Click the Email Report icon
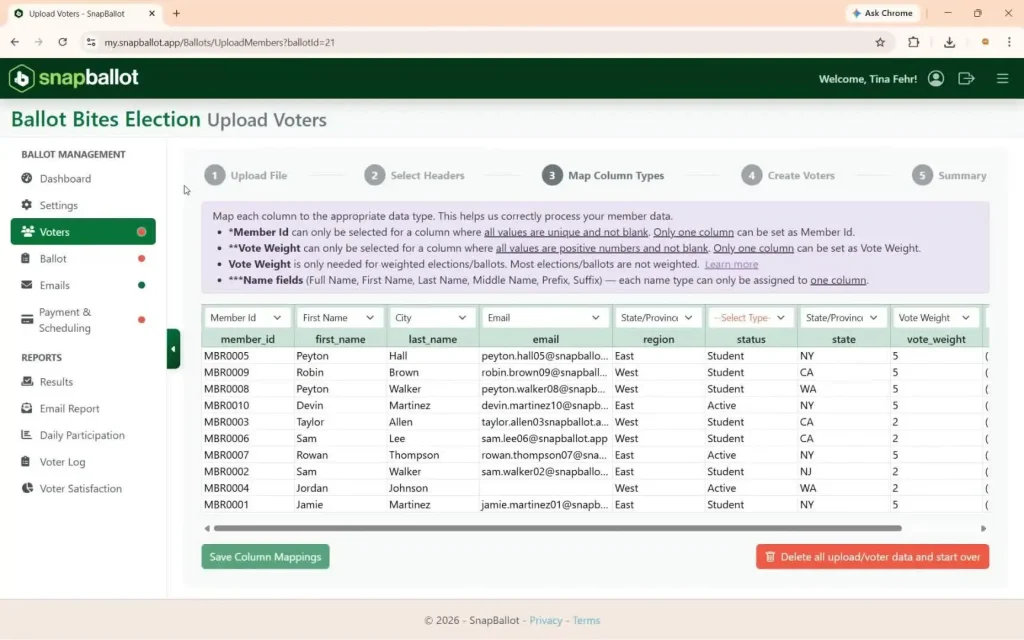Image resolution: width=1024 pixels, height=640 pixels. pos(27,408)
